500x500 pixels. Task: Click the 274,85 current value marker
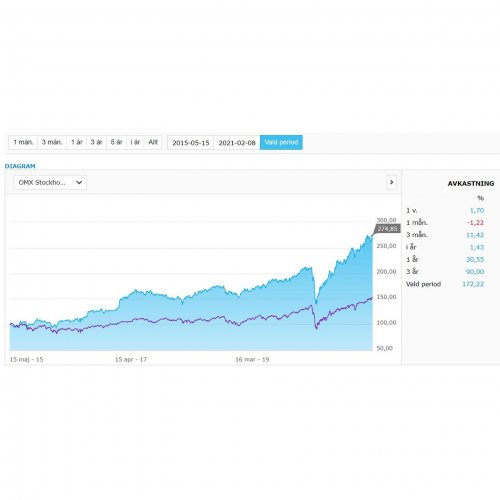point(387,229)
